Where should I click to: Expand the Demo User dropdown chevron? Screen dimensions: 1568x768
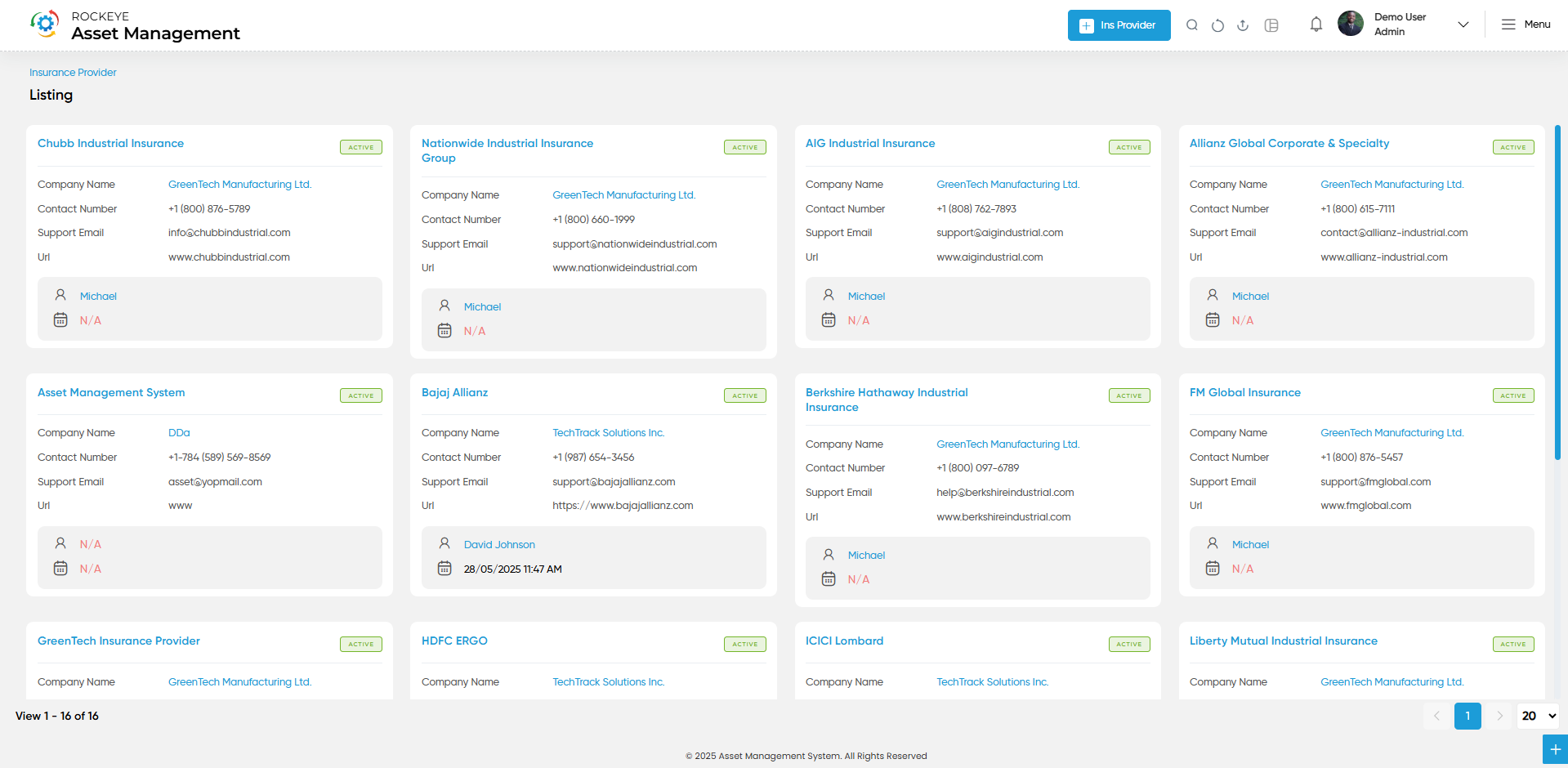coord(1463,25)
